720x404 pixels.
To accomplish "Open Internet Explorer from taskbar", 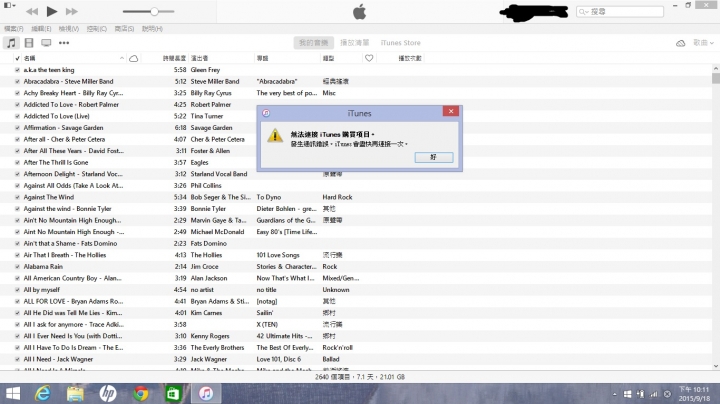I will tap(43, 393).
